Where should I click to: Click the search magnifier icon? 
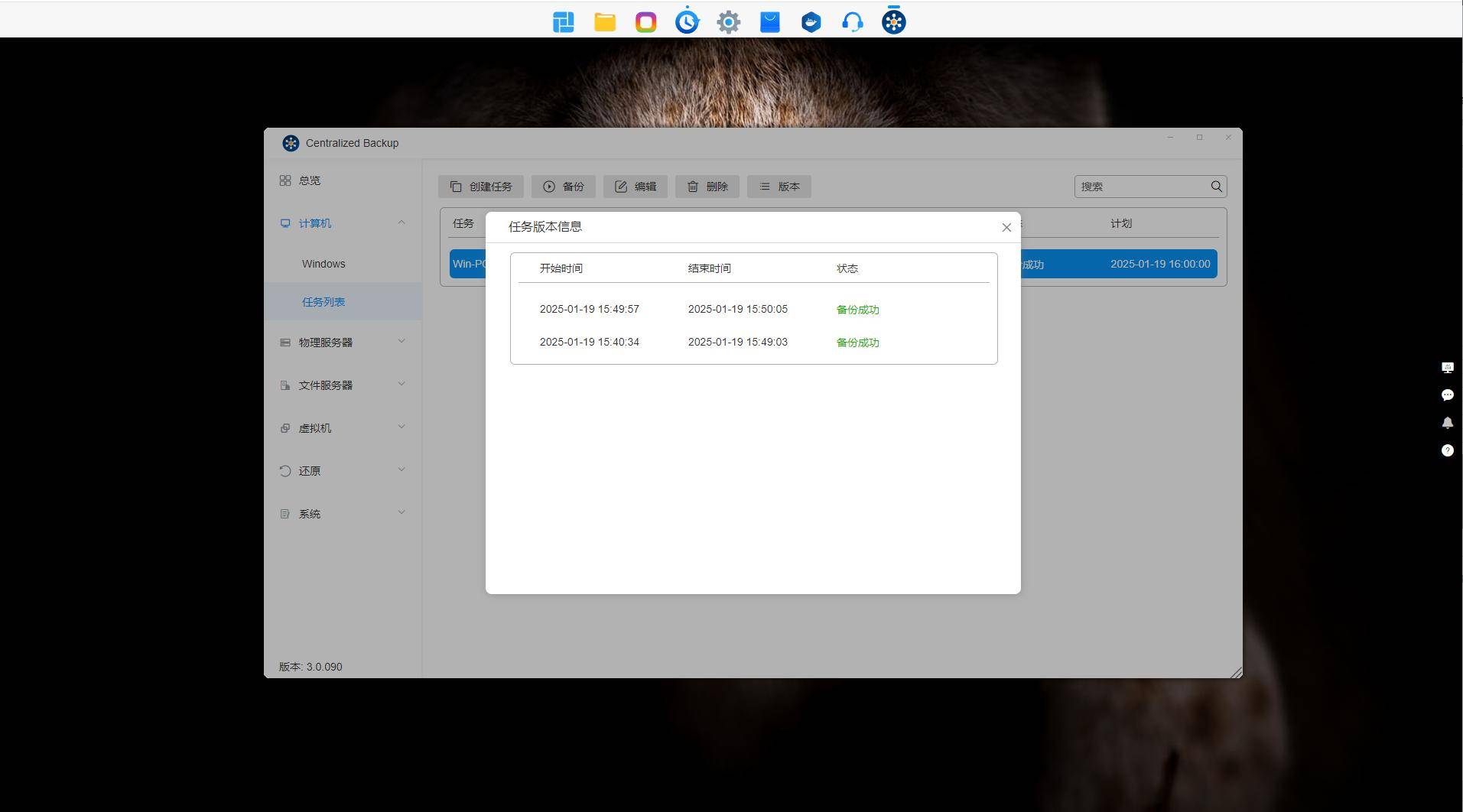(1216, 187)
